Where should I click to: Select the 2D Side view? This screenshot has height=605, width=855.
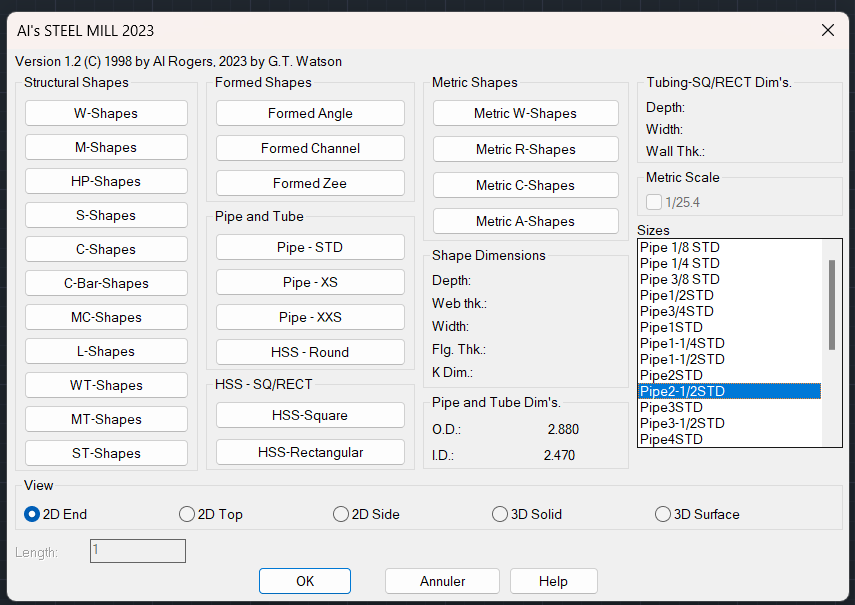(341, 514)
